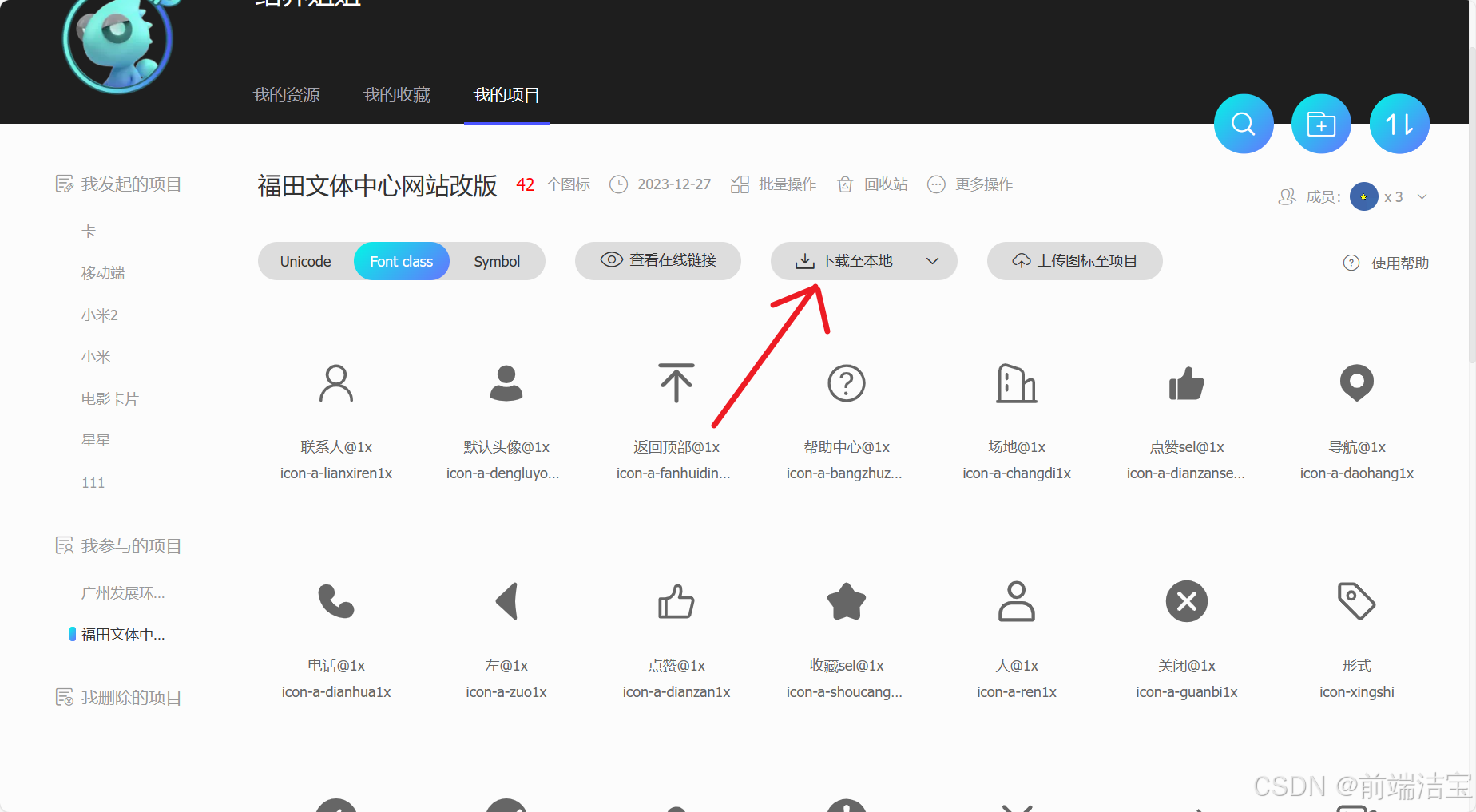The image size is (1476, 812).
Task: Select the Symbol mode
Action: pos(496,261)
